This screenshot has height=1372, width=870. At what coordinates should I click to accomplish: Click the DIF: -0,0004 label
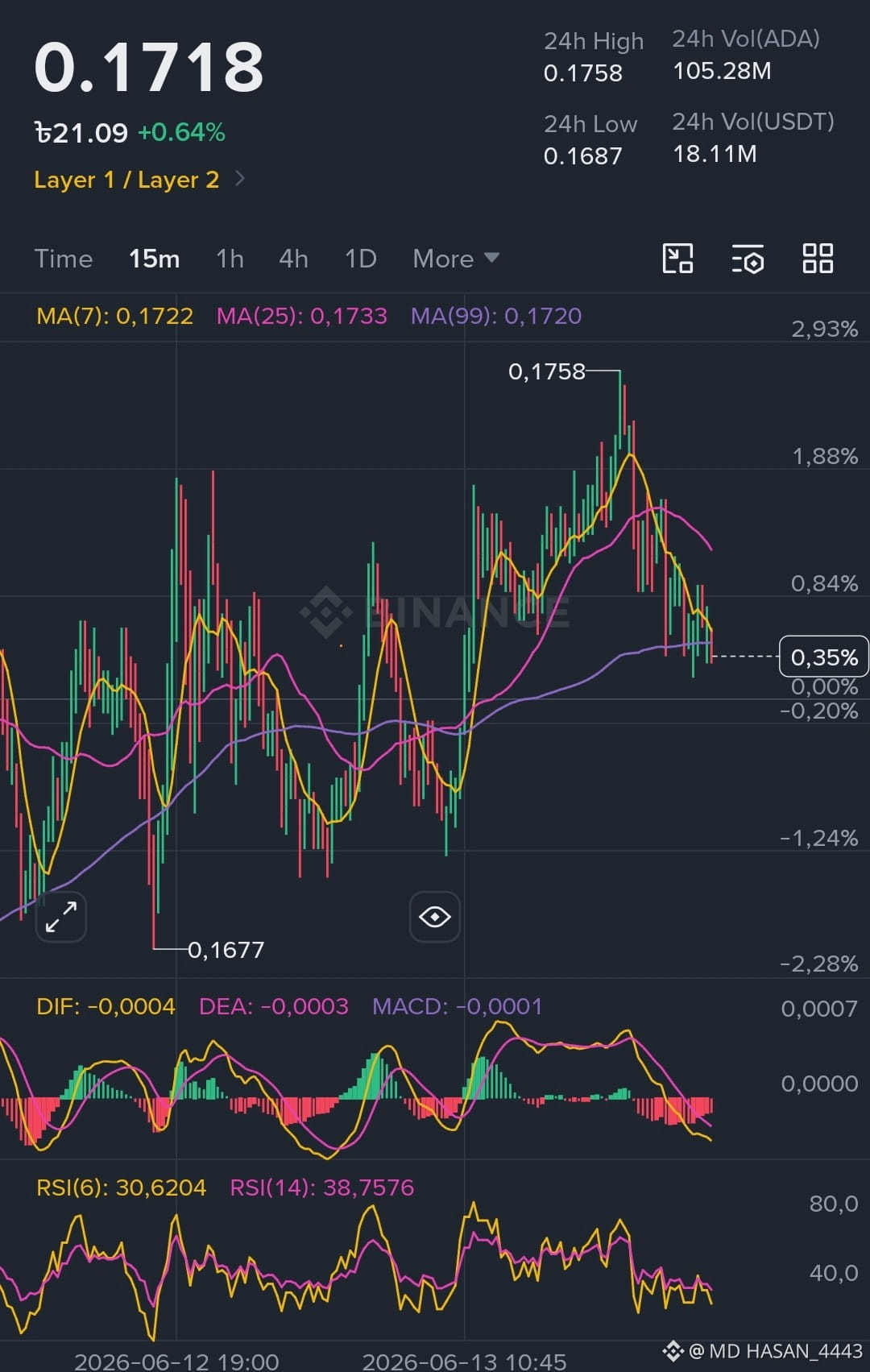click(x=106, y=1006)
